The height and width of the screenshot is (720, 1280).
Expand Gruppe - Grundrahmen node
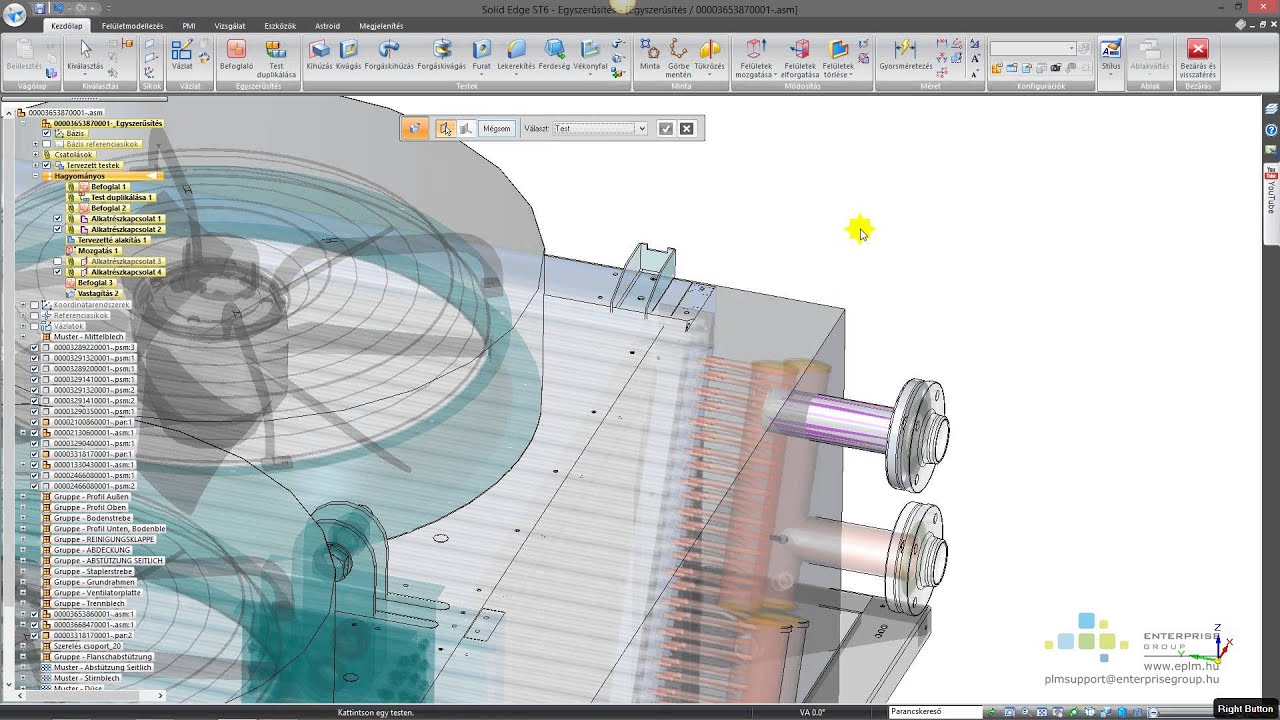23,582
